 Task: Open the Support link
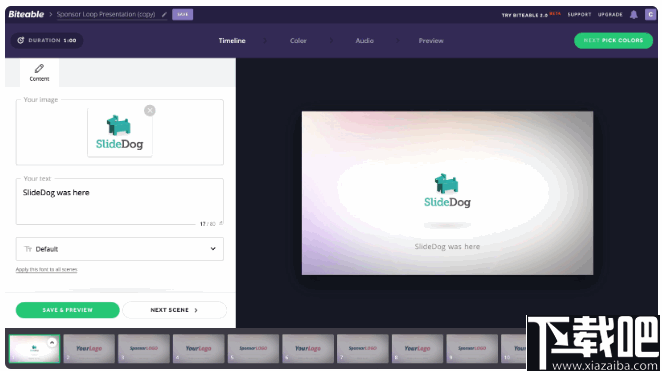coord(579,14)
